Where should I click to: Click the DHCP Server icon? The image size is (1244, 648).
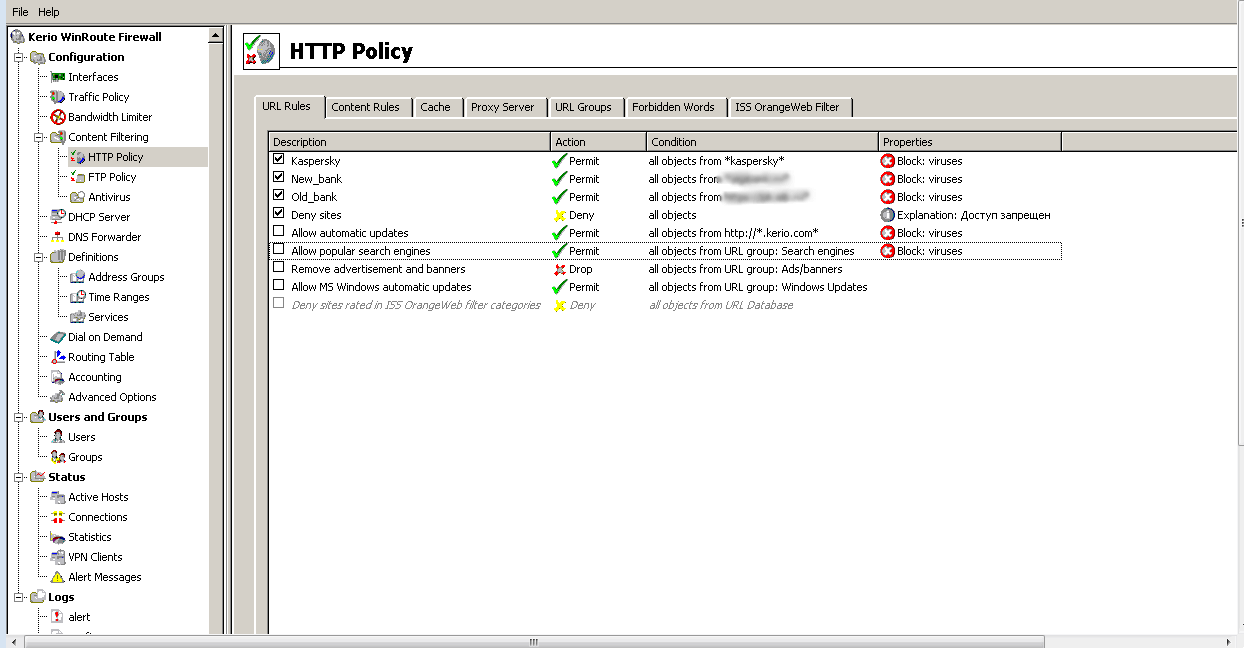tap(58, 217)
